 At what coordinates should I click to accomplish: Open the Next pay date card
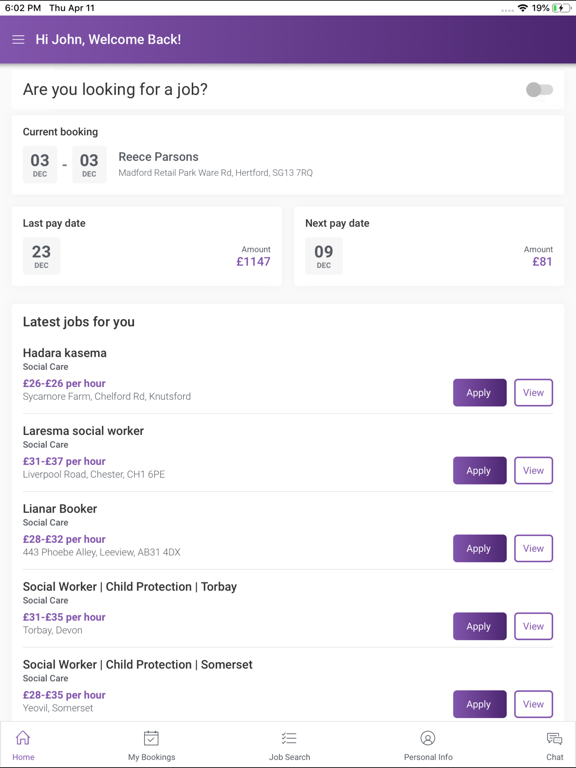pos(429,246)
